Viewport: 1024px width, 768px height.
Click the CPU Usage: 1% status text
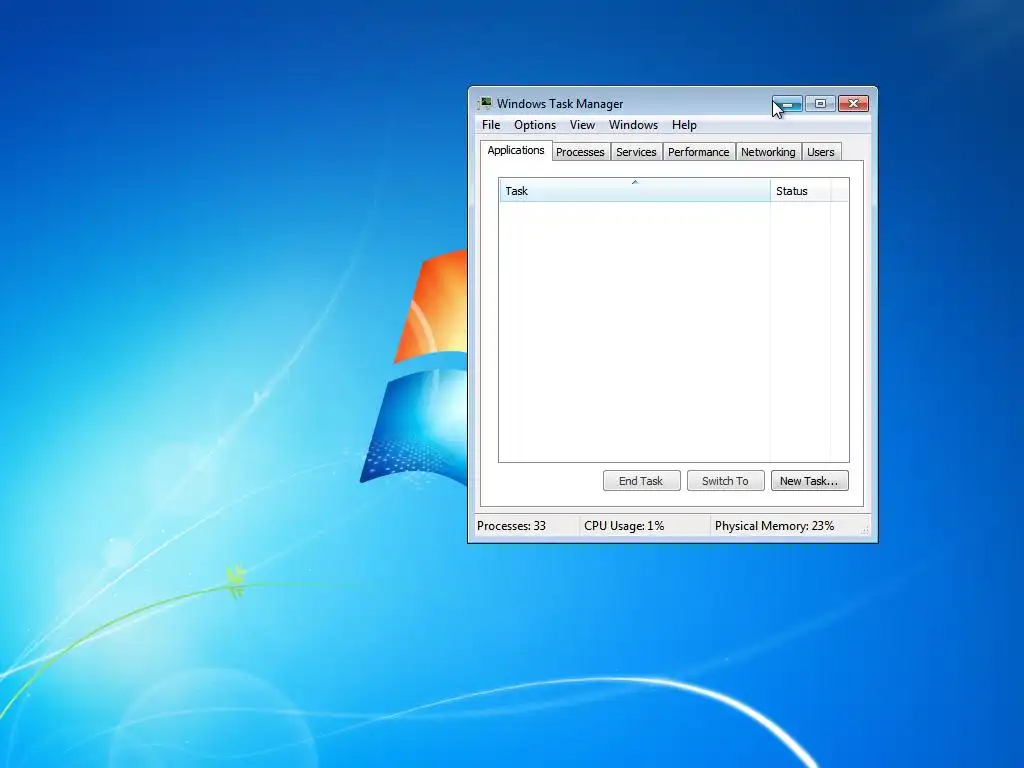[624, 526]
